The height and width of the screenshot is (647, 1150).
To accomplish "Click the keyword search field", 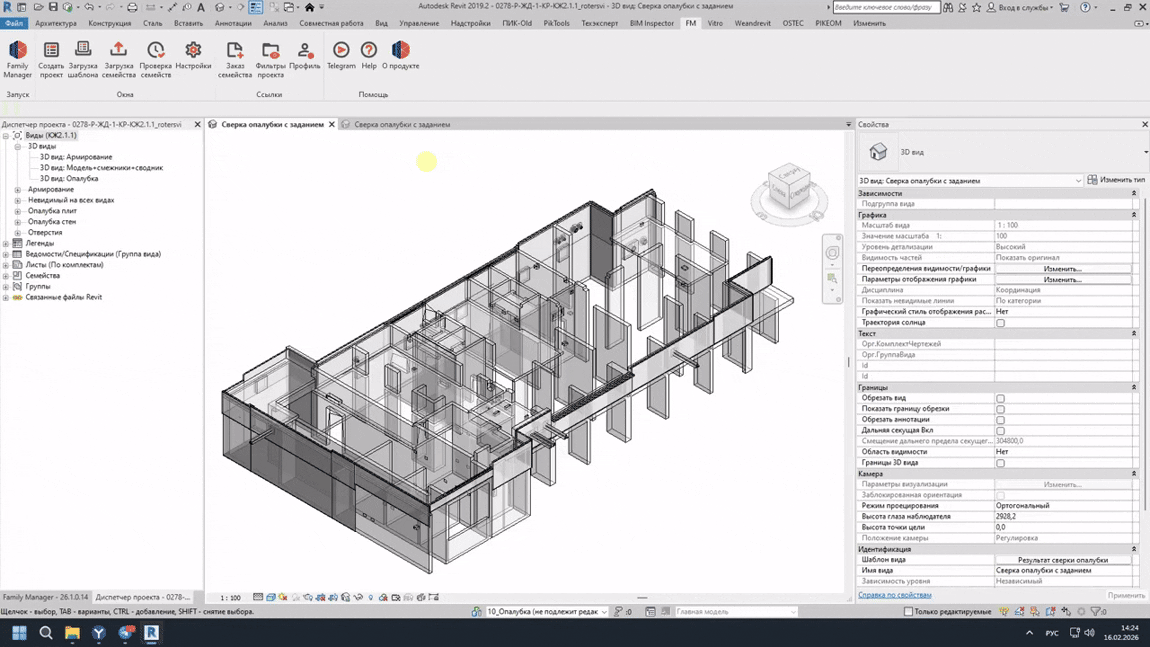I will tap(886, 7).
